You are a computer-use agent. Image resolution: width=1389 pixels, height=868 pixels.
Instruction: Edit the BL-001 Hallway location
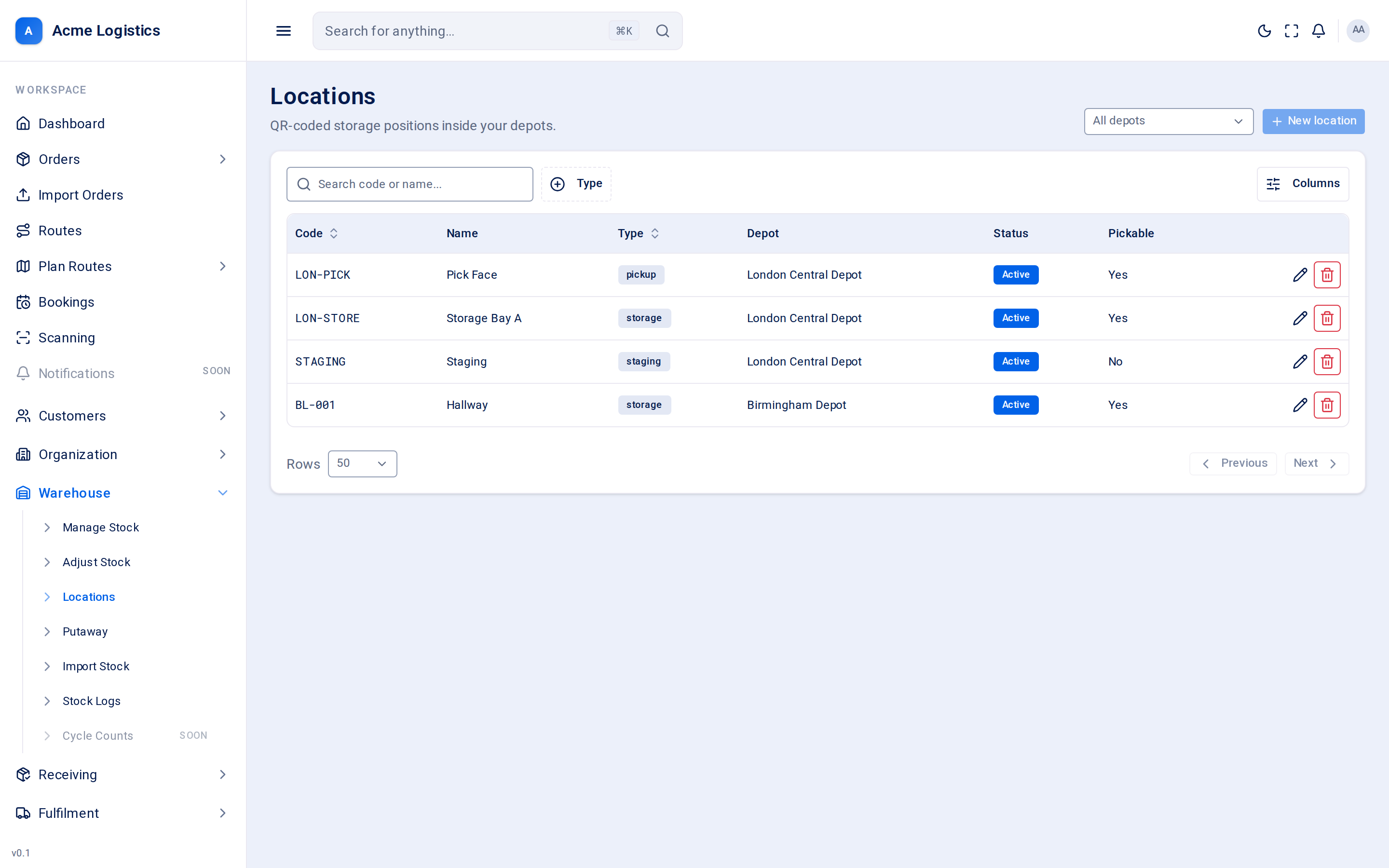1300,405
